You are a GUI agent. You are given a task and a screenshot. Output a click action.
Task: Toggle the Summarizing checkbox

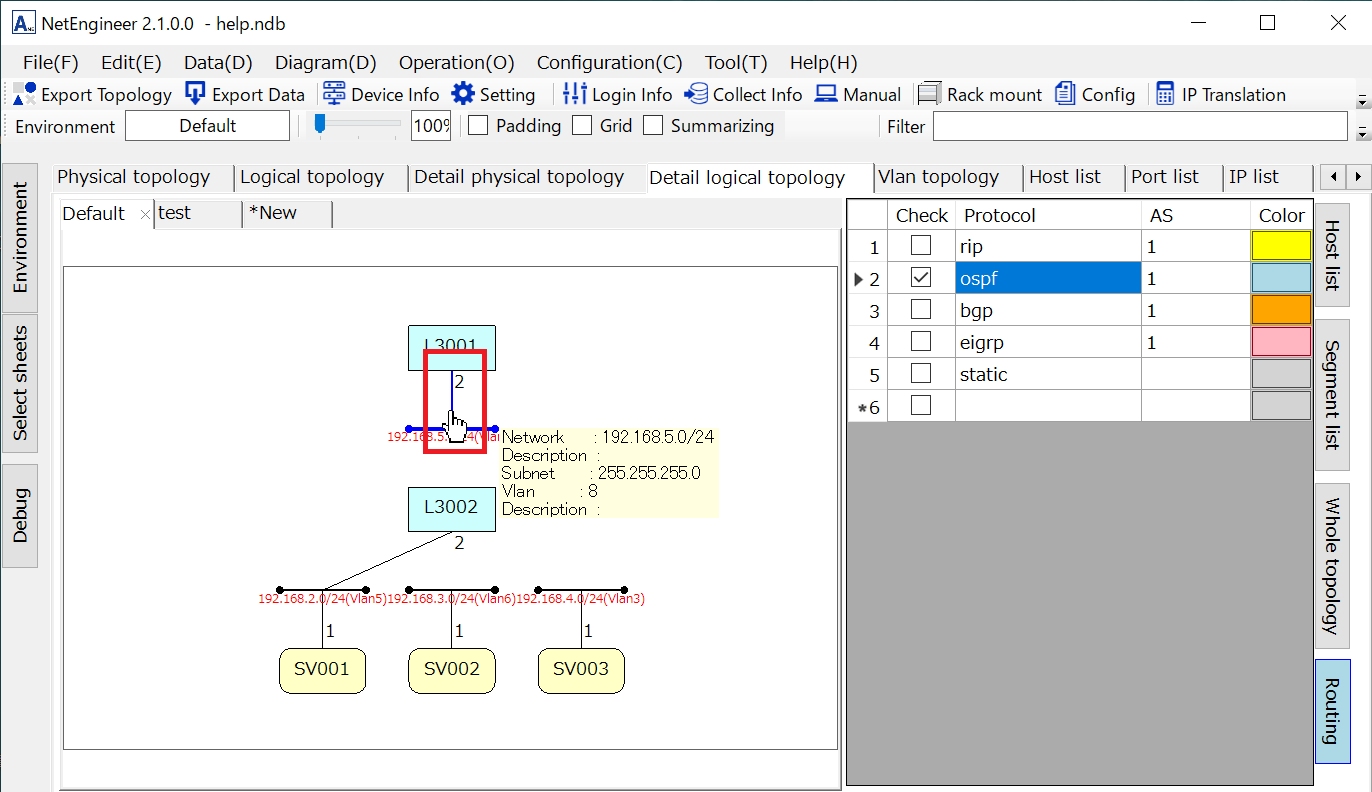[x=653, y=126]
